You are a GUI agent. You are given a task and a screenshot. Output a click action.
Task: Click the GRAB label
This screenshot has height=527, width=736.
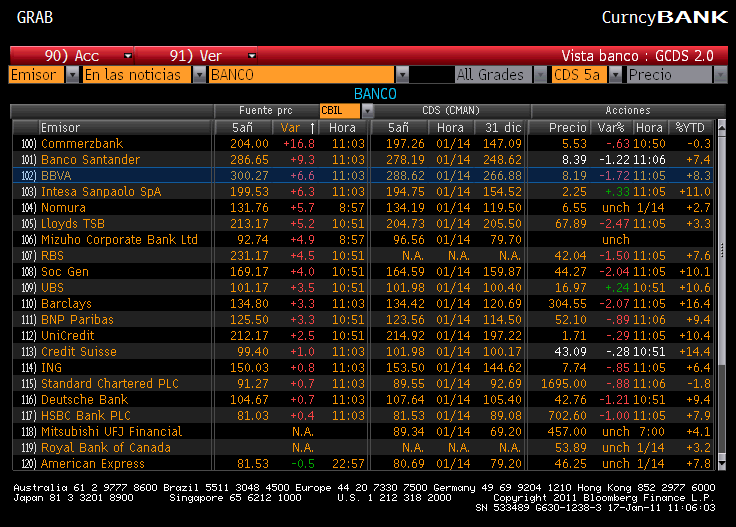click(35, 17)
